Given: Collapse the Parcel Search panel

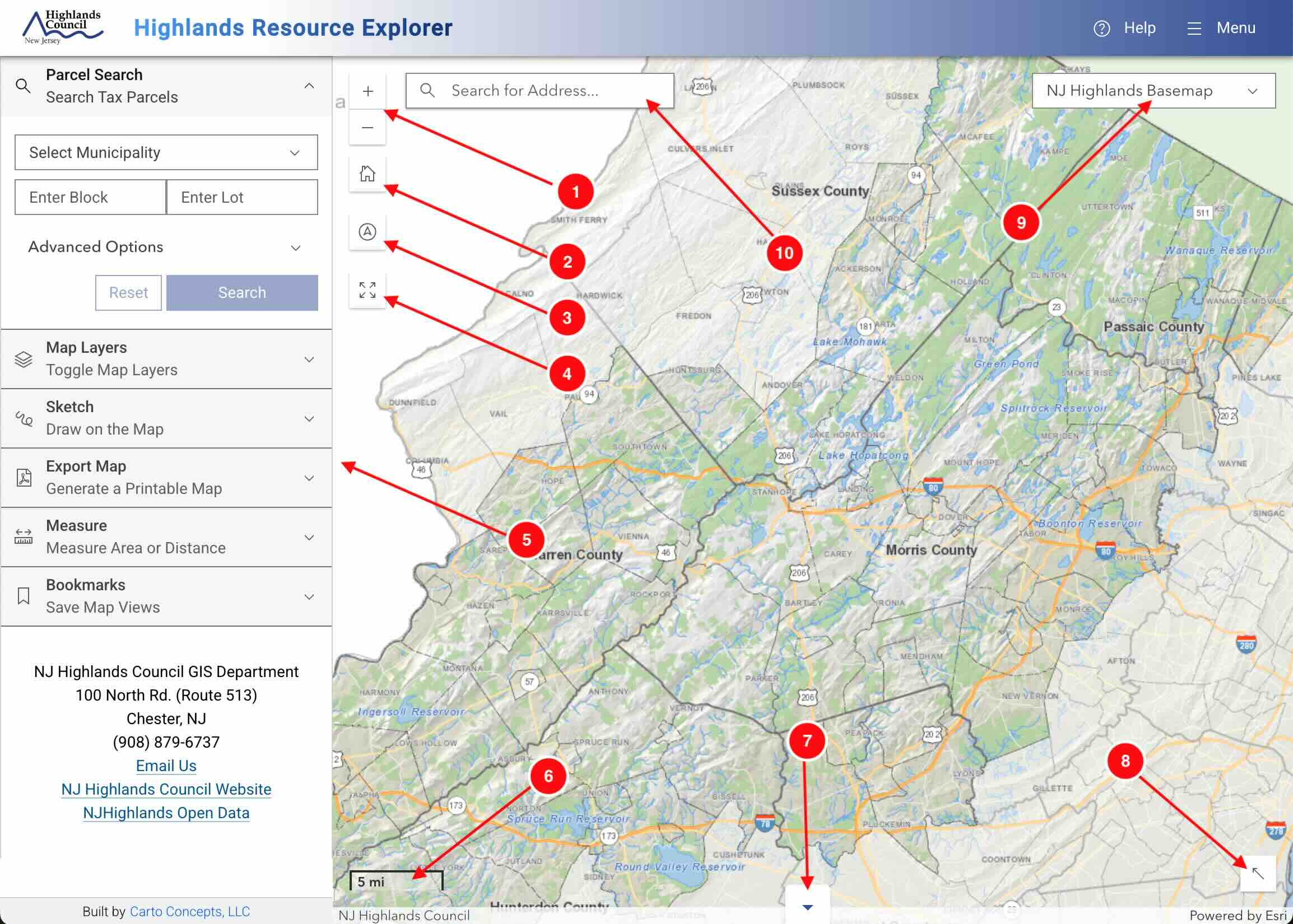Looking at the screenshot, I should click(310, 85).
